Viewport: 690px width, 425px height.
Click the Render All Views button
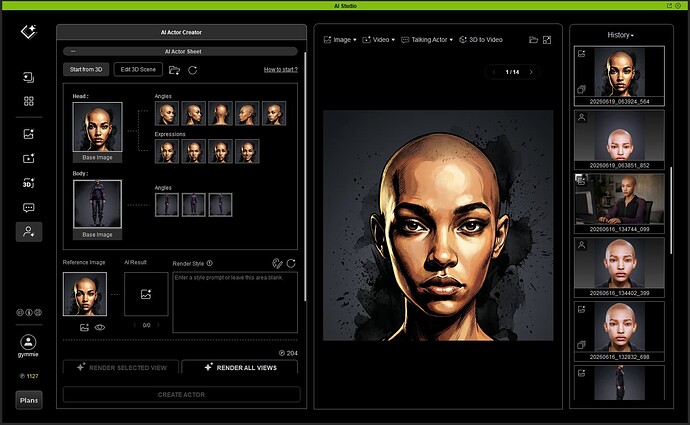[x=240, y=367]
